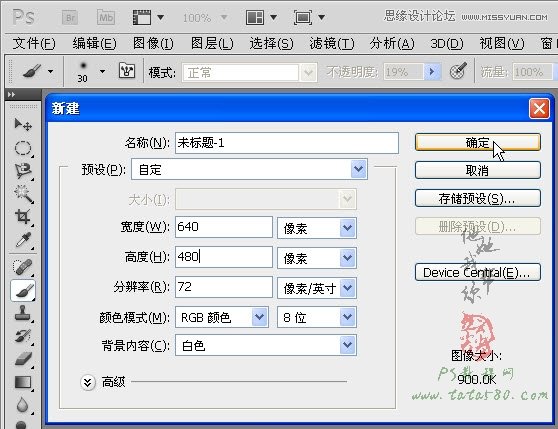
Task: Select the Magic Wand tool
Action: pos(23,194)
